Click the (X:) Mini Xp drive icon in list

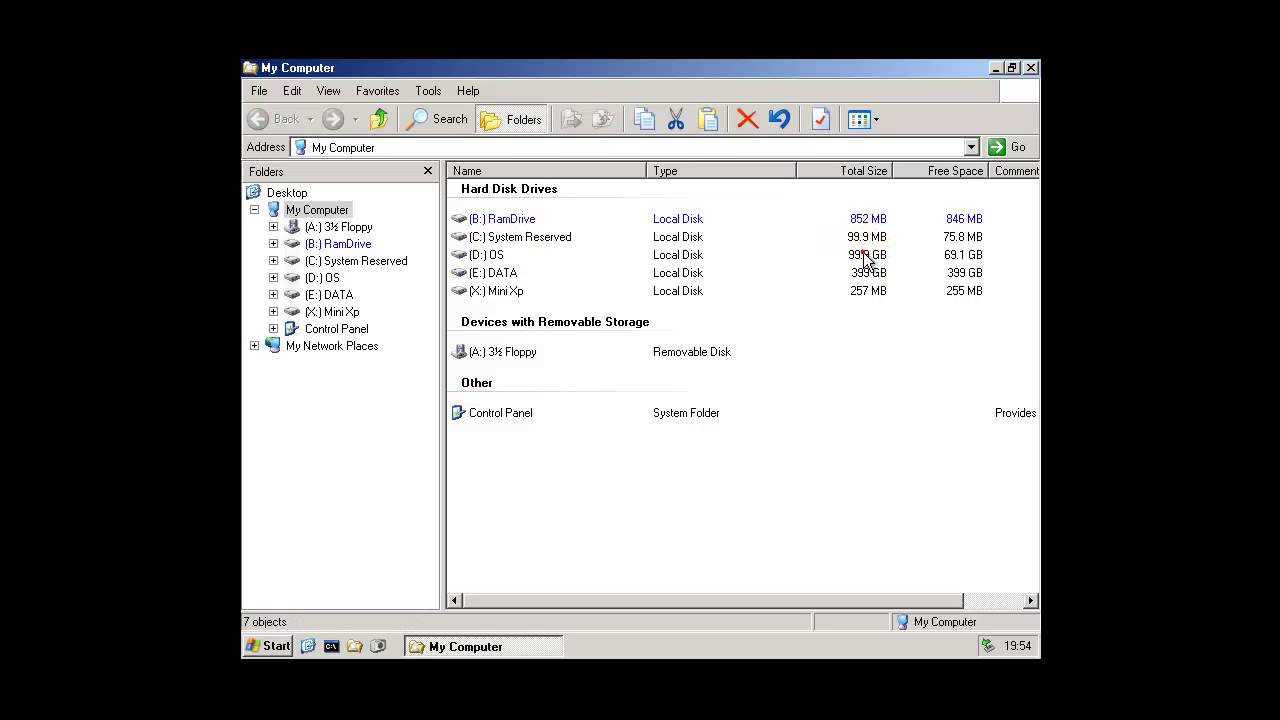(x=459, y=291)
